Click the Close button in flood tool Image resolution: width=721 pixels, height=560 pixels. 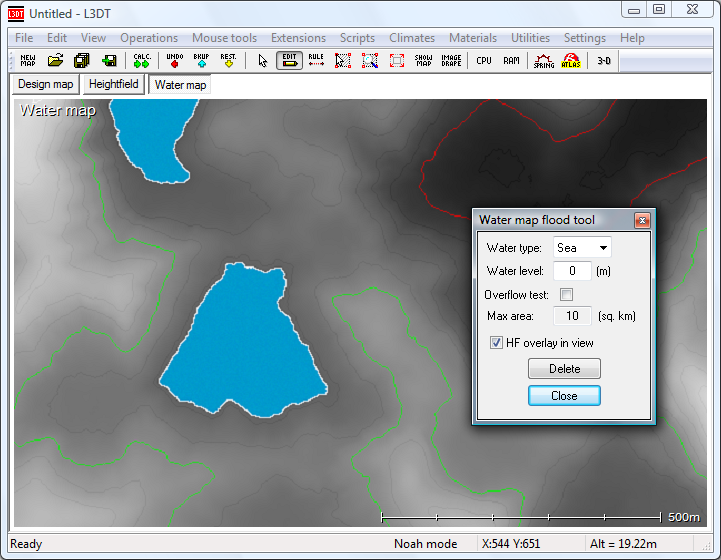(564, 396)
